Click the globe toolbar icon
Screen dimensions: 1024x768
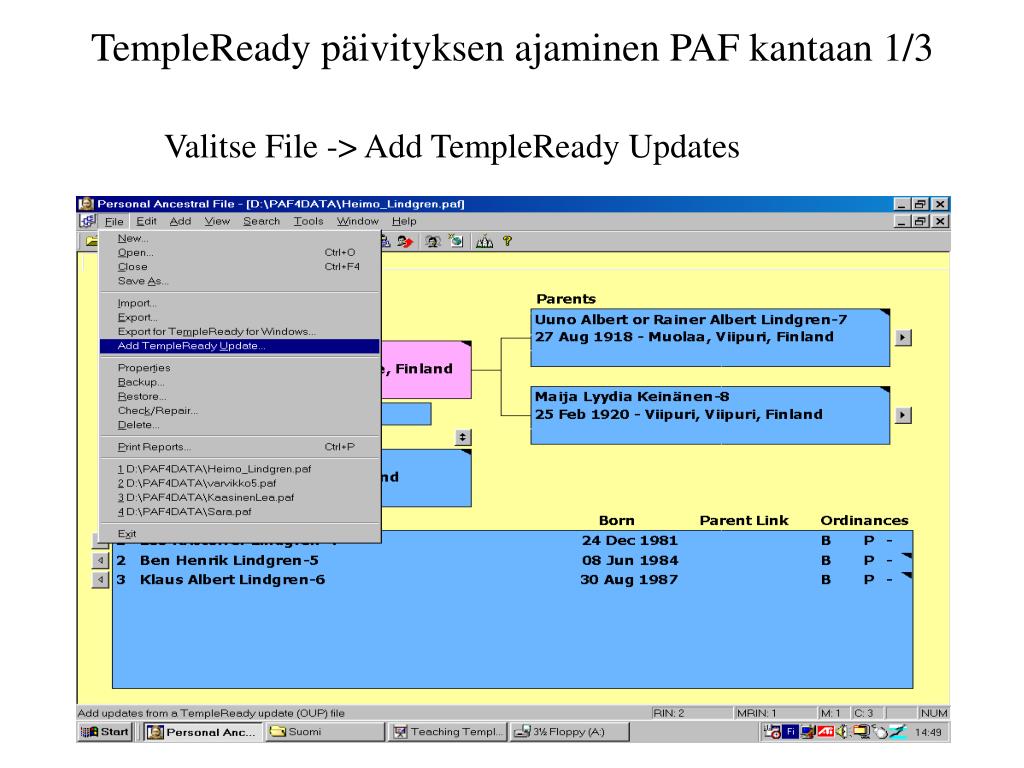[x=456, y=242]
